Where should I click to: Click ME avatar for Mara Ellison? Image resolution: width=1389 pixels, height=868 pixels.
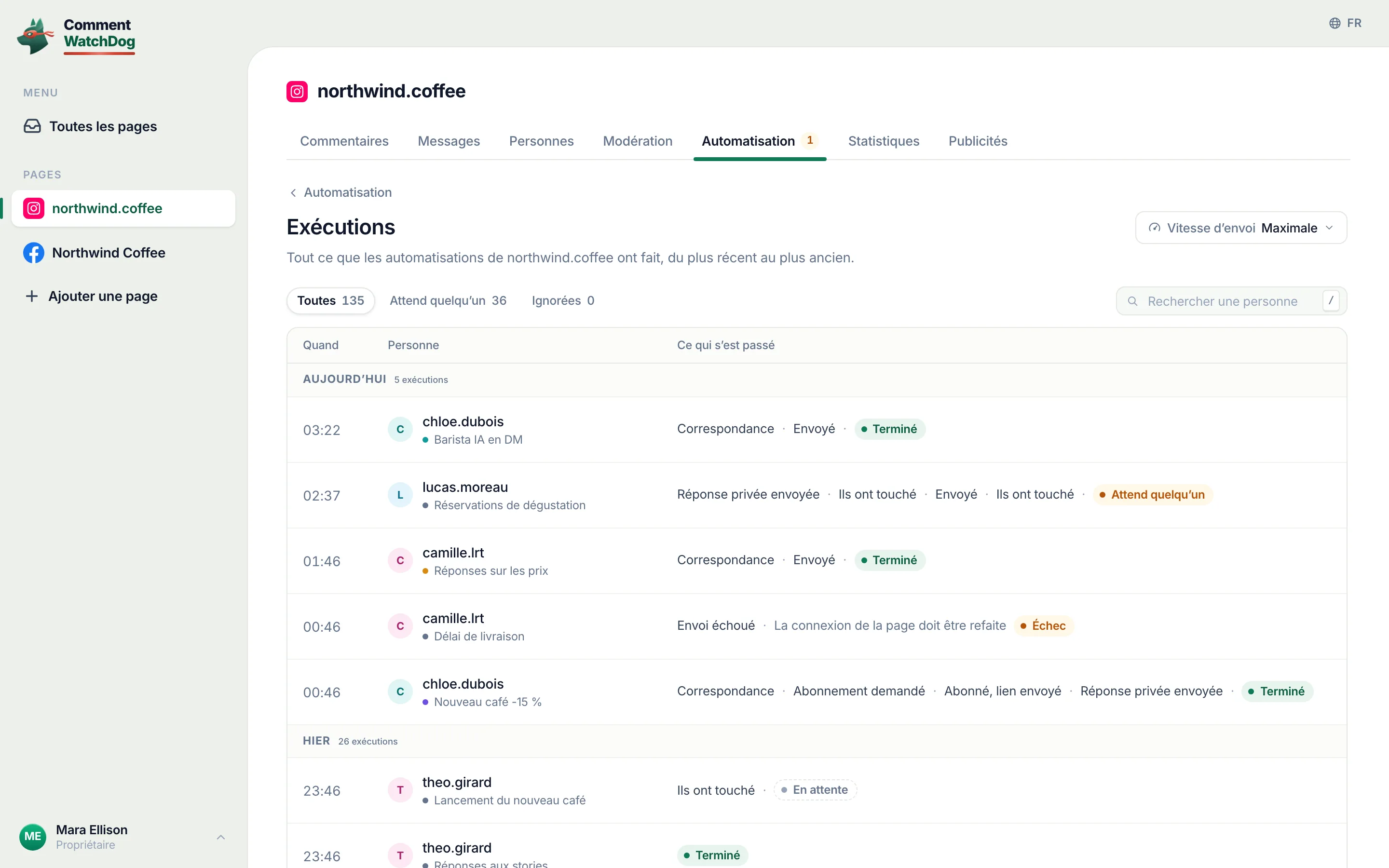coord(33,837)
